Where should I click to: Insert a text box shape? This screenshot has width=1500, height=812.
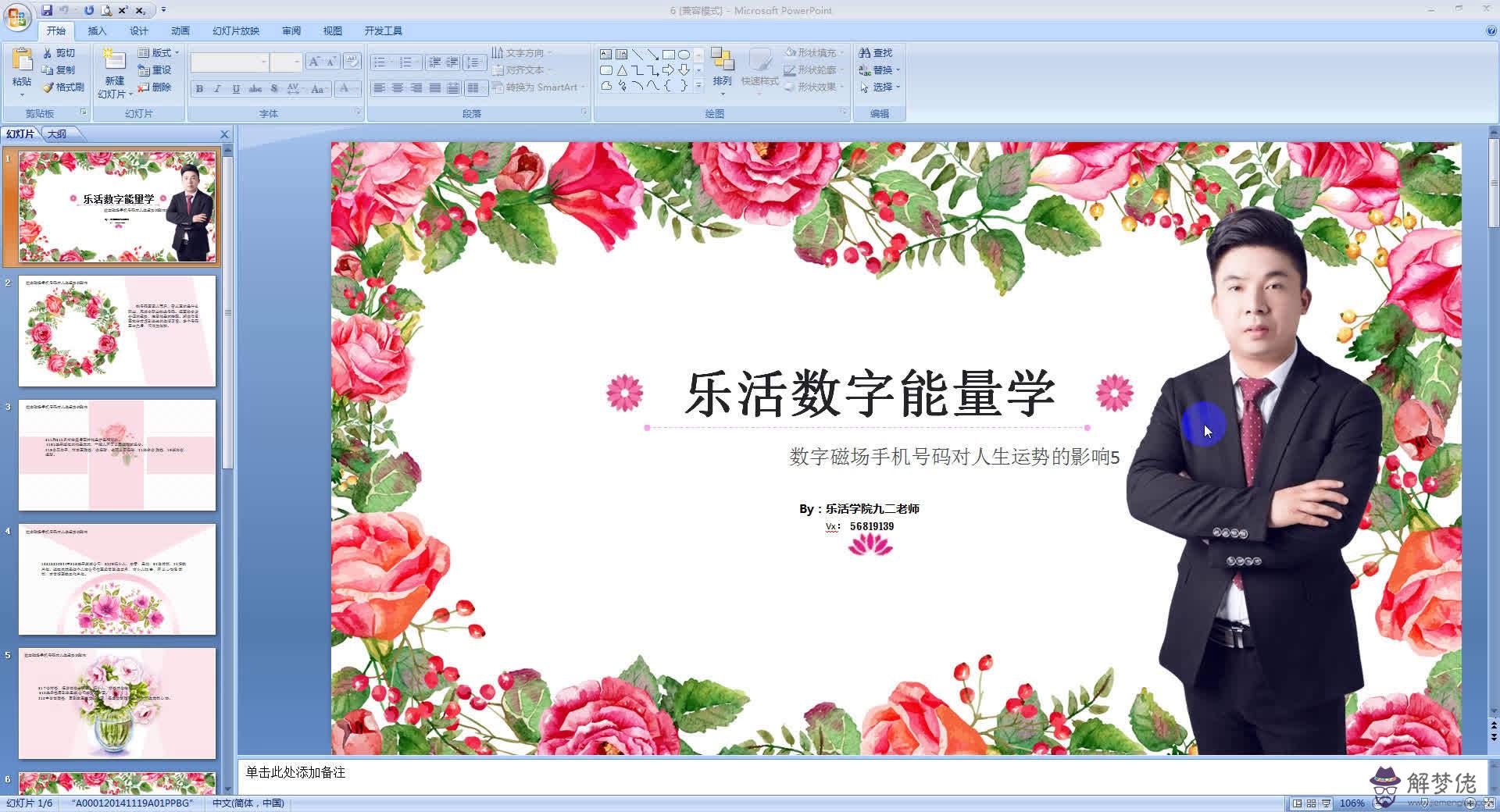605,55
